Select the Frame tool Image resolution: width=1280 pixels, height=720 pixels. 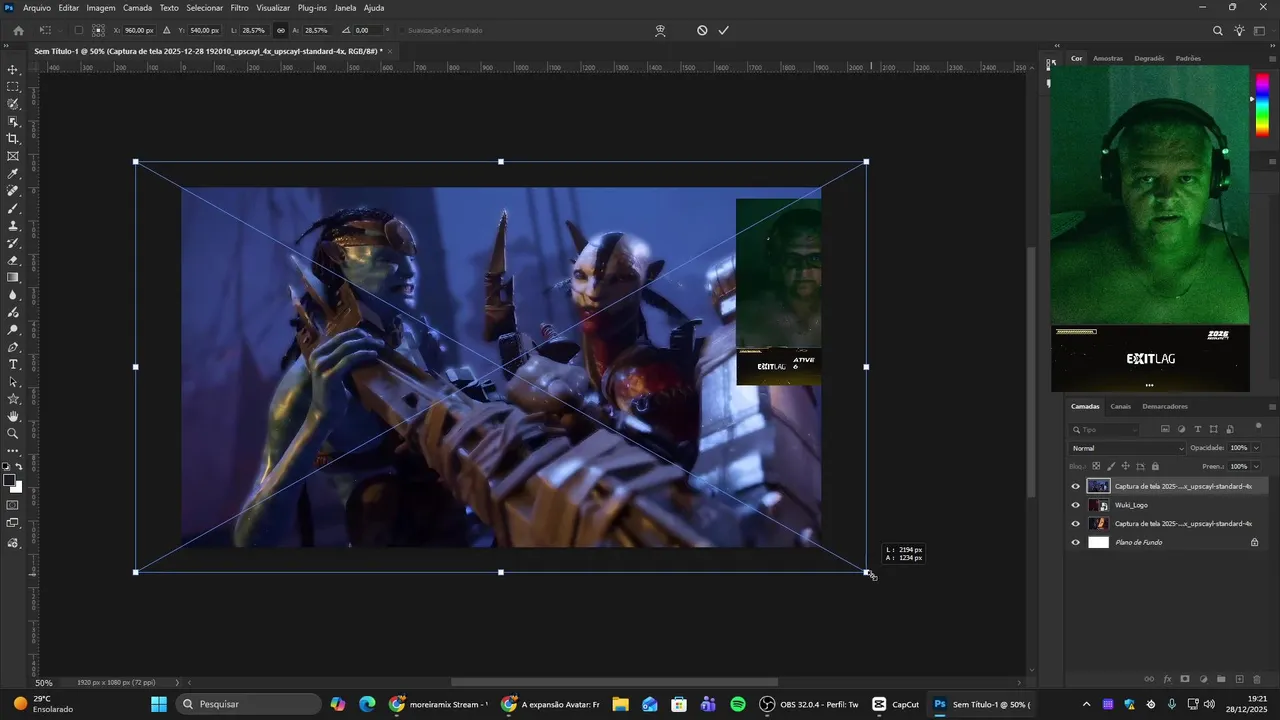click(x=13, y=156)
